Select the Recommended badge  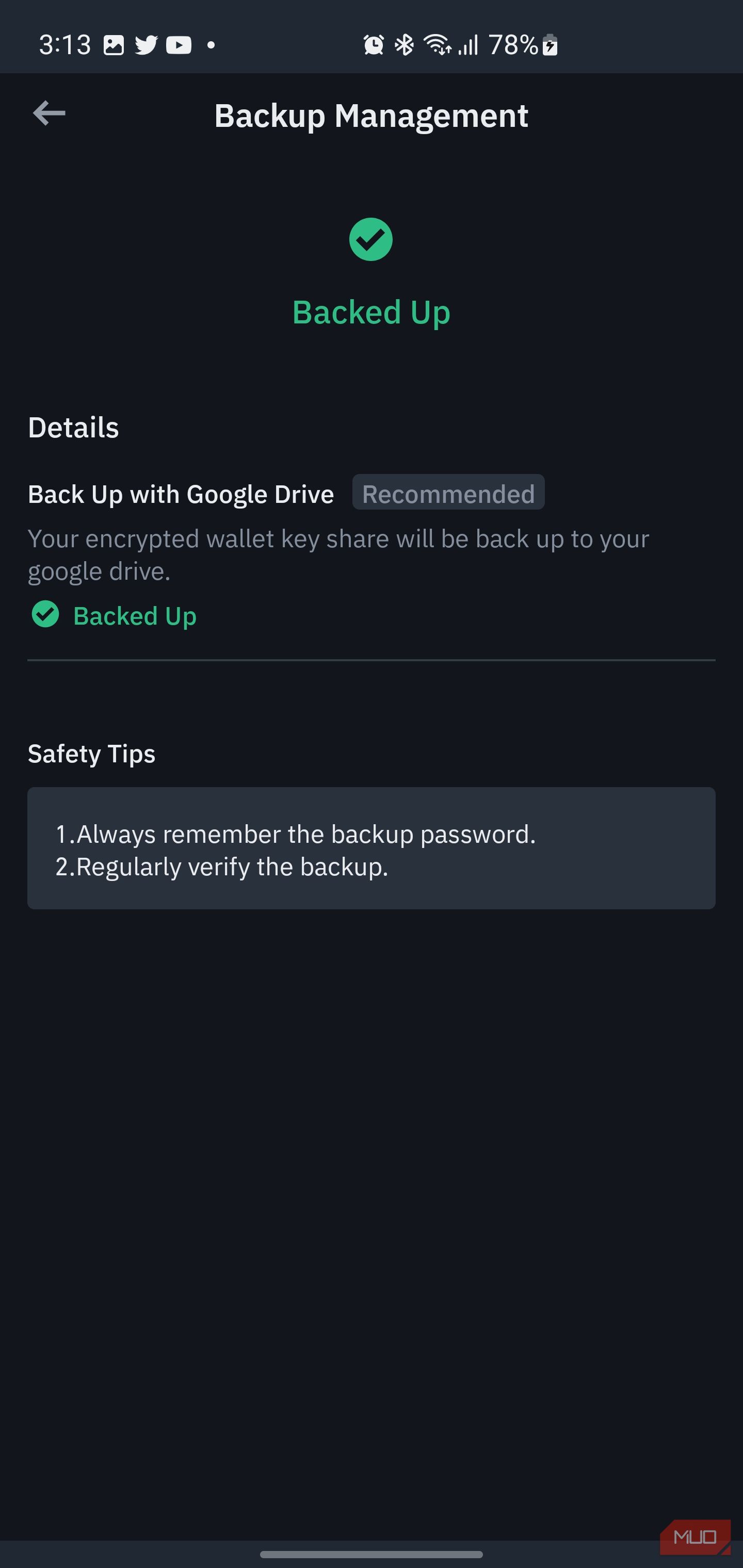click(448, 493)
